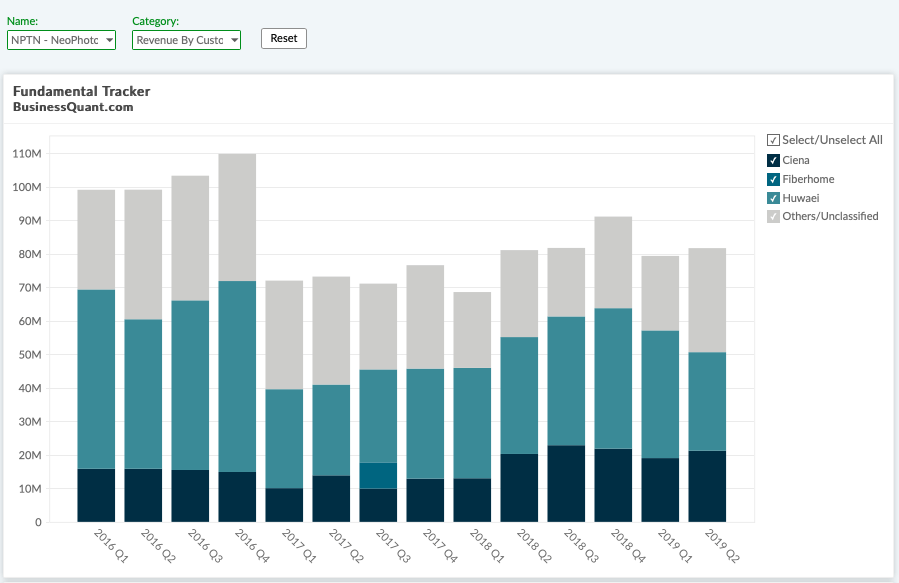The image size is (899, 583).
Task: Select the Huwaei segment of 2016 Q1 bar
Action: [x=96, y=379]
